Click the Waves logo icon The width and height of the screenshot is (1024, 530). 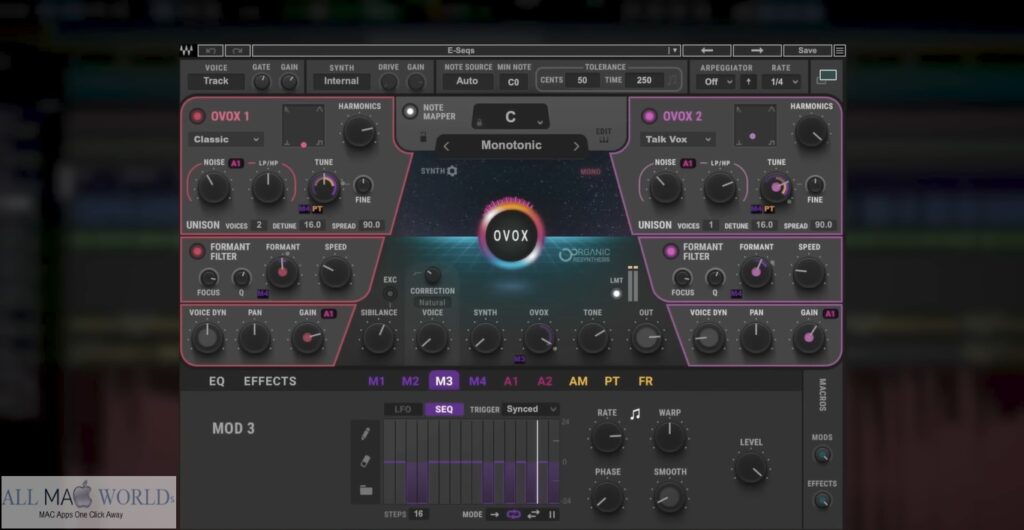[x=187, y=50]
